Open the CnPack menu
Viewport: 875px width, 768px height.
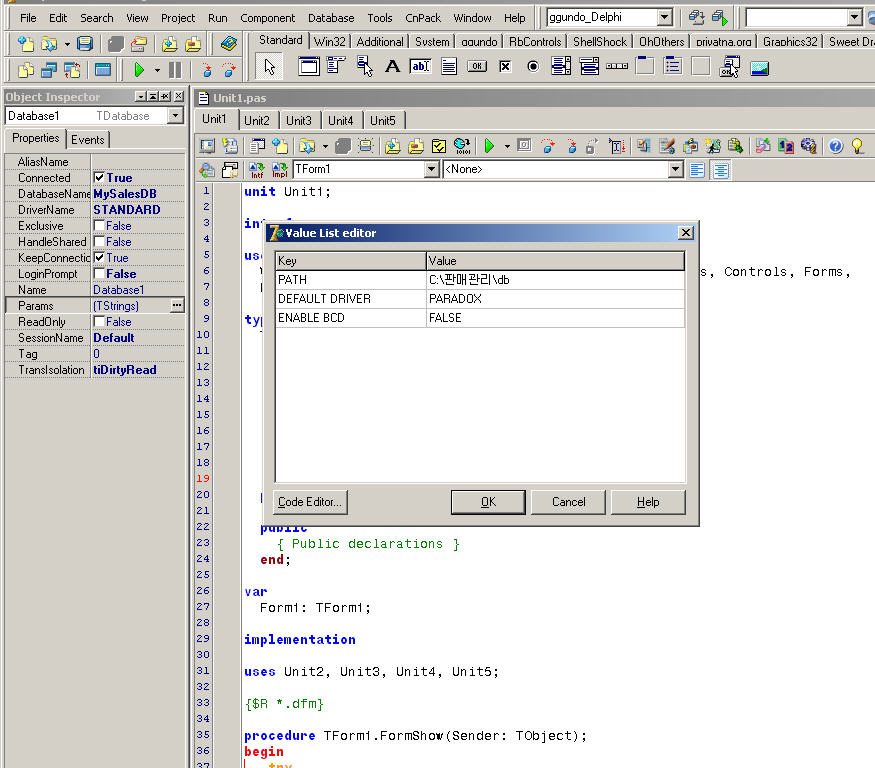pos(423,18)
